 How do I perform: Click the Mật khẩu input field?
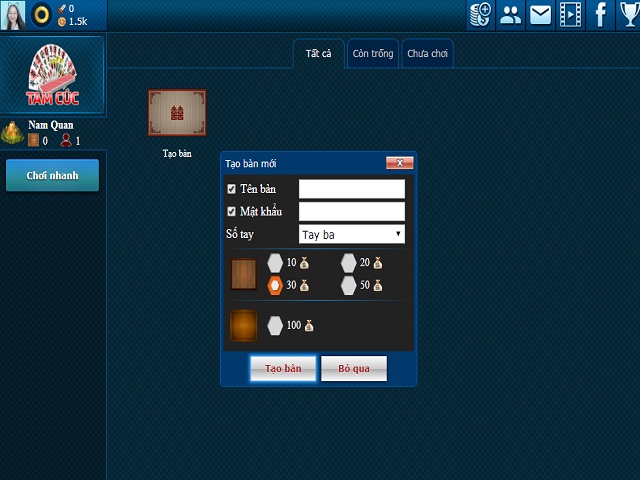point(351,212)
